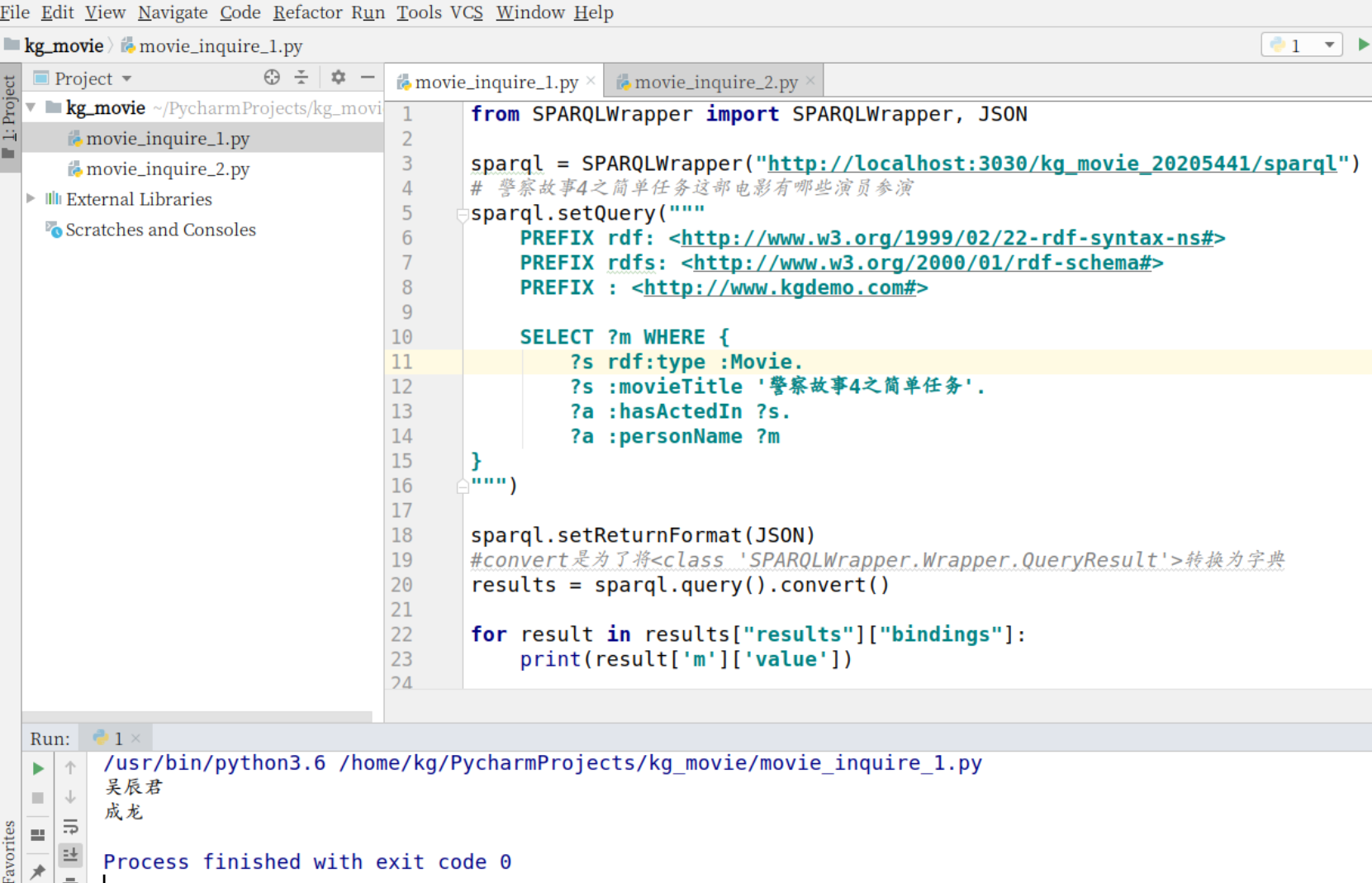The image size is (1372, 883).
Task: Open the Tools menu
Action: [419, 12]
